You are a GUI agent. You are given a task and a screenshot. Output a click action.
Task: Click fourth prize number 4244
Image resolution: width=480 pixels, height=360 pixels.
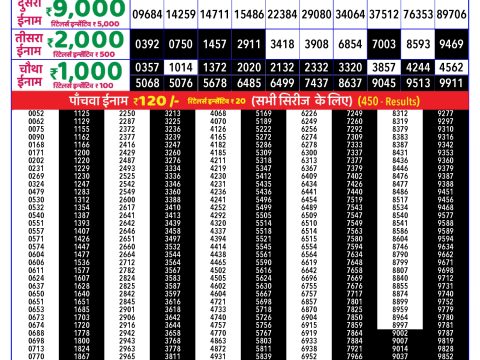[x=418, y=68]
